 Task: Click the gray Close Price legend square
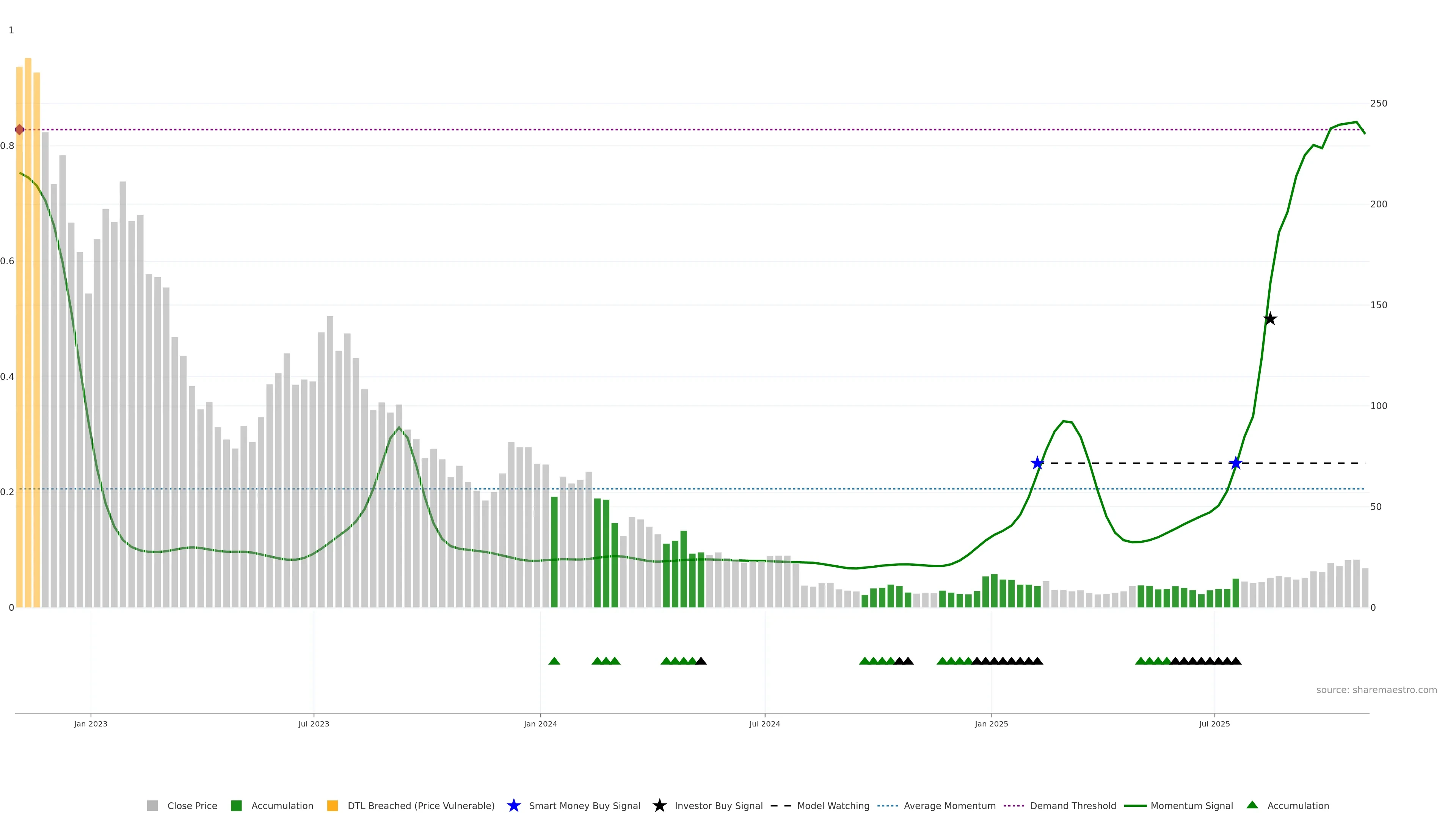[x=152, y=805]
